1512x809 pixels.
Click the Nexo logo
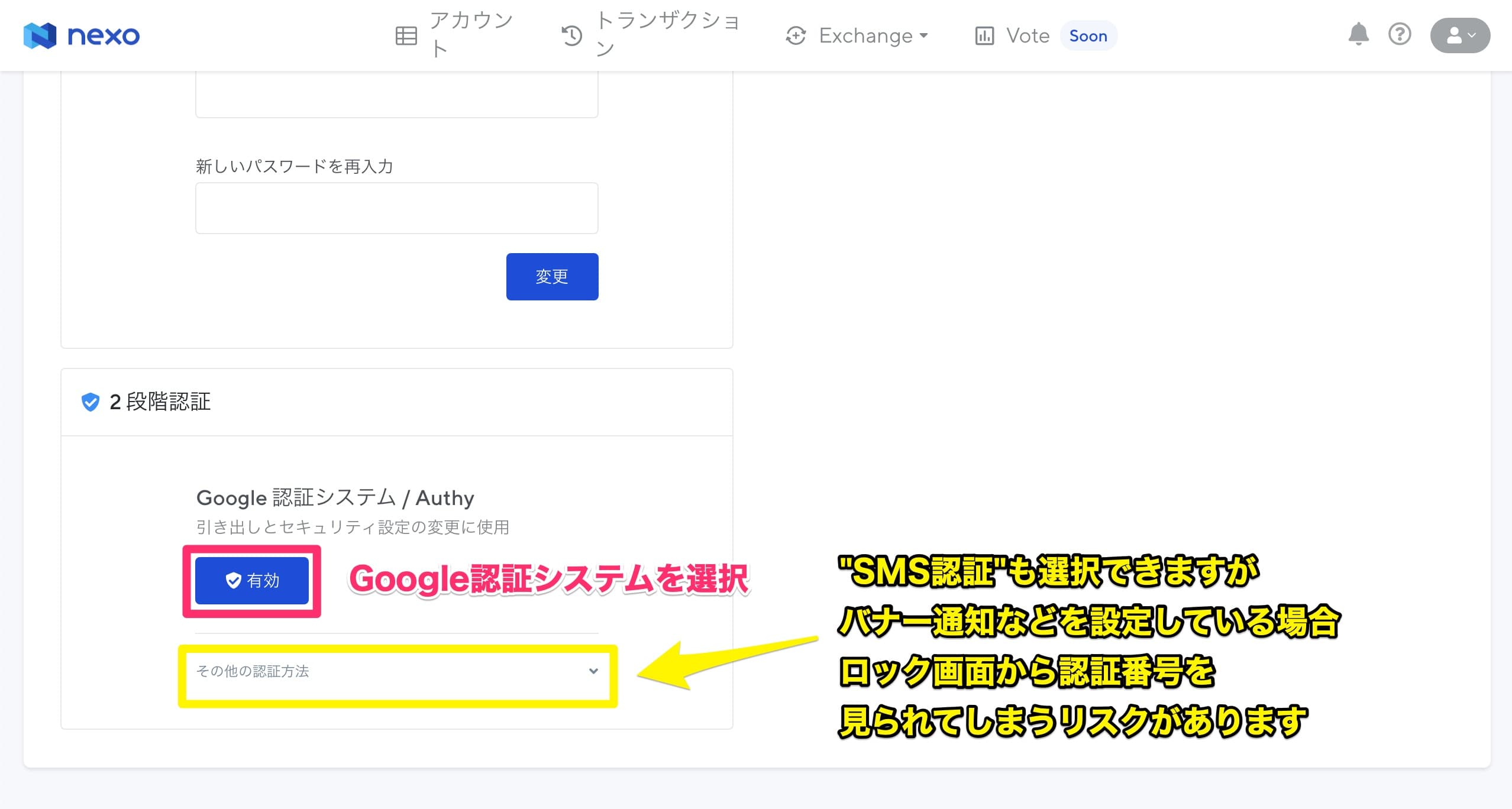[82, 35]
